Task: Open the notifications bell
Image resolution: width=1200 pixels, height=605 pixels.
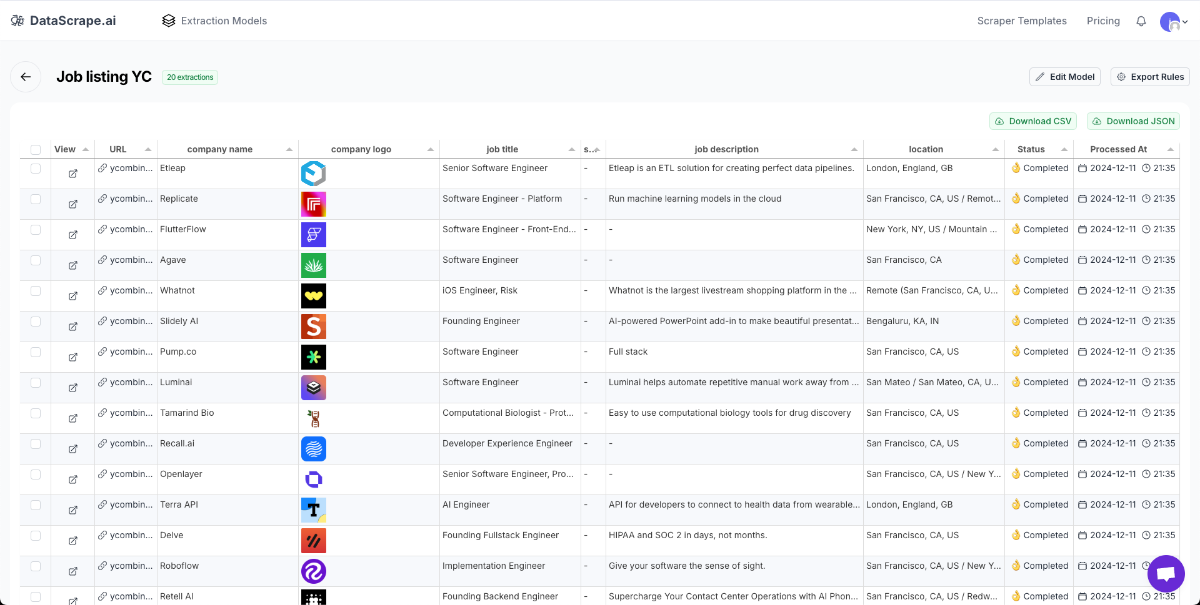Action: click(1141, 21)
